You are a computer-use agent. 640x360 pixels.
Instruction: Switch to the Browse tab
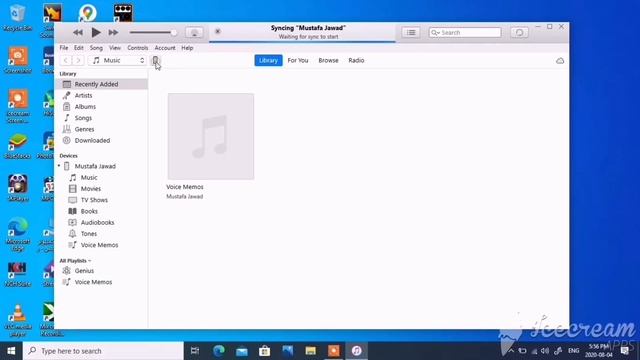tap(328, 60)
